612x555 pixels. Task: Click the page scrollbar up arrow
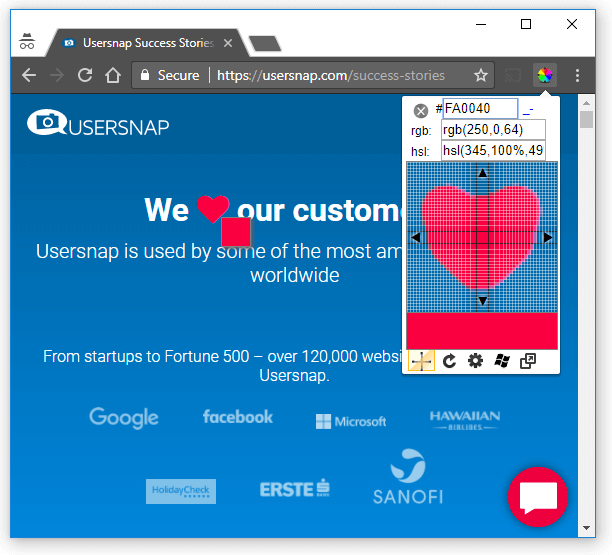click(586, 103)
